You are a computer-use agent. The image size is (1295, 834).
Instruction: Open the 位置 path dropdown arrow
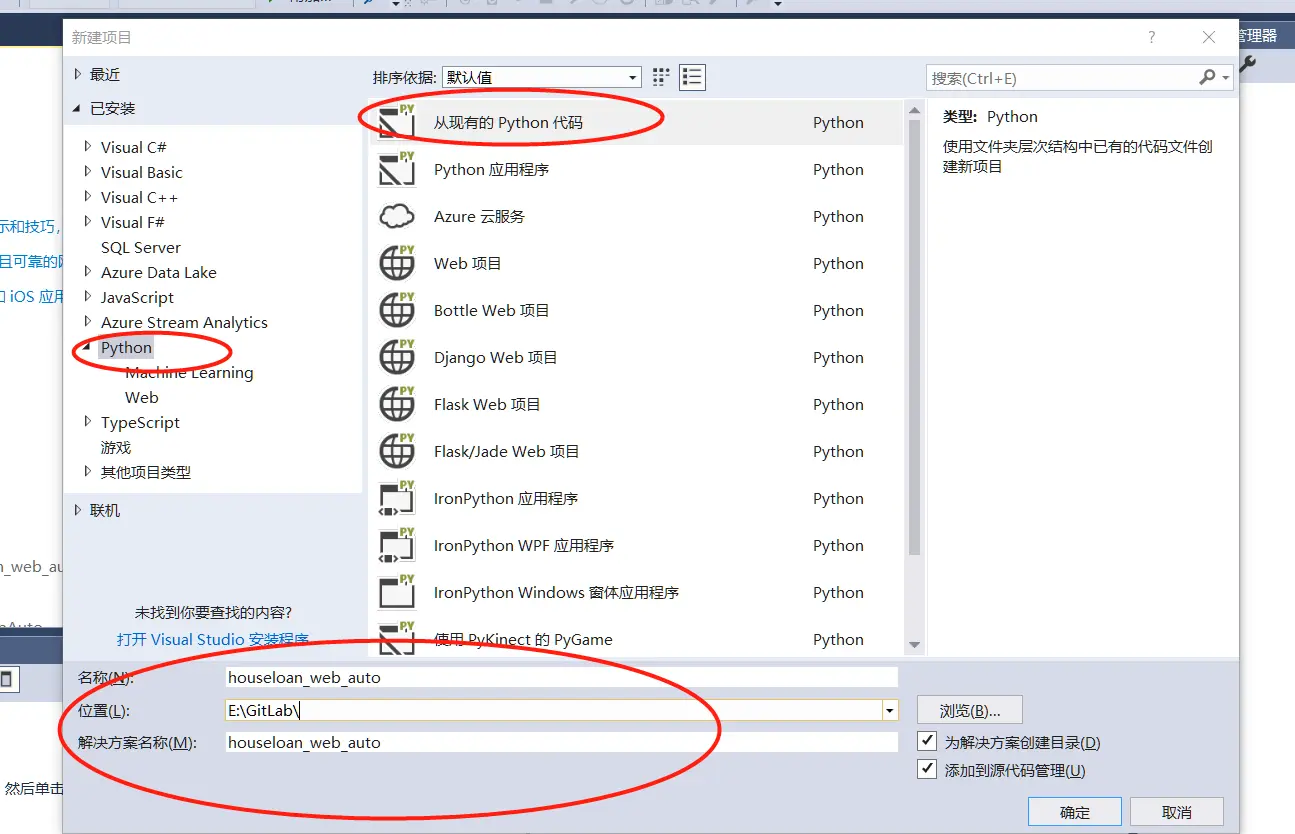pyautogui.click(x=889, y=710)
